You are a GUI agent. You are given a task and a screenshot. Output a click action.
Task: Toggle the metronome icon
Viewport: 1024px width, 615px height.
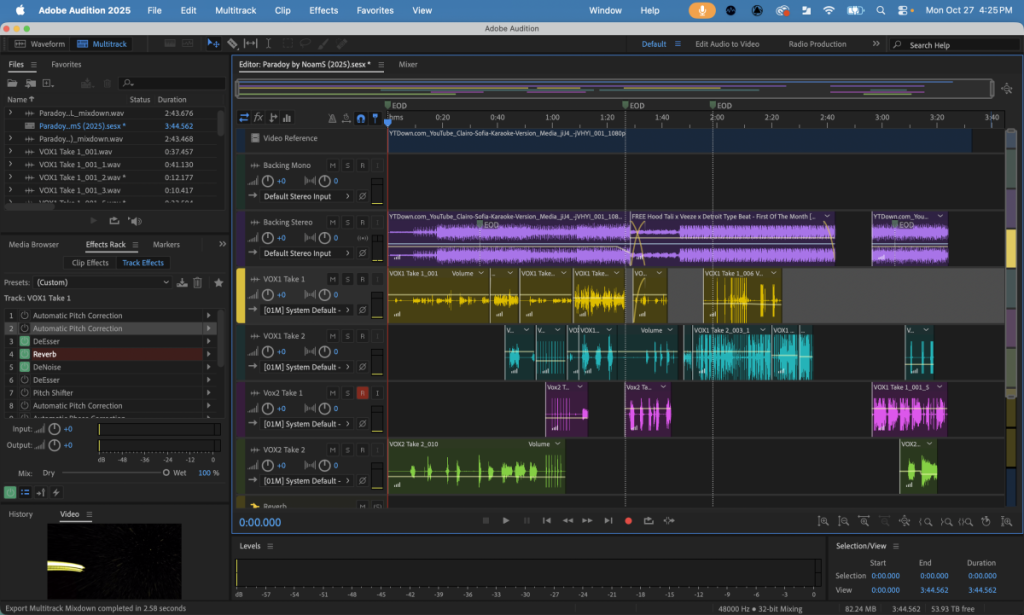[x=332, y=118]
